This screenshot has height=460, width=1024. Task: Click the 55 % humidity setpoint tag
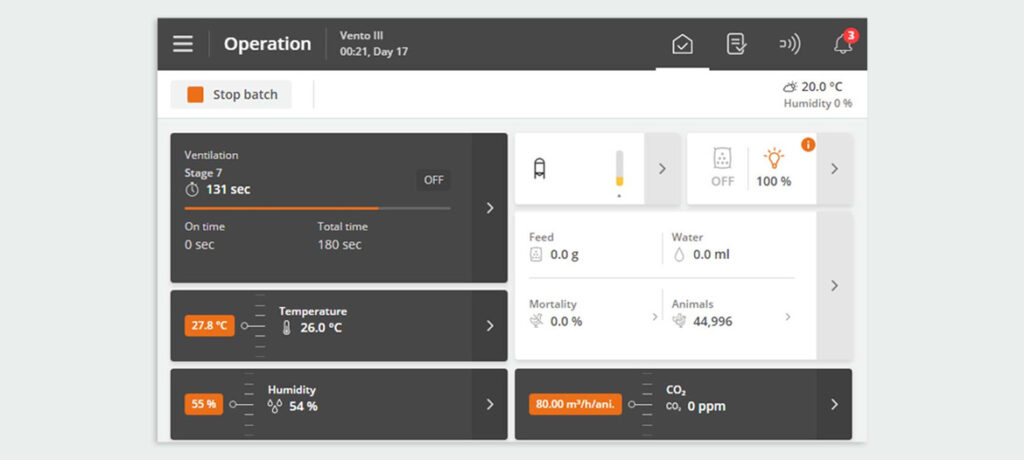pyautogui.click(x=203, y=404)
